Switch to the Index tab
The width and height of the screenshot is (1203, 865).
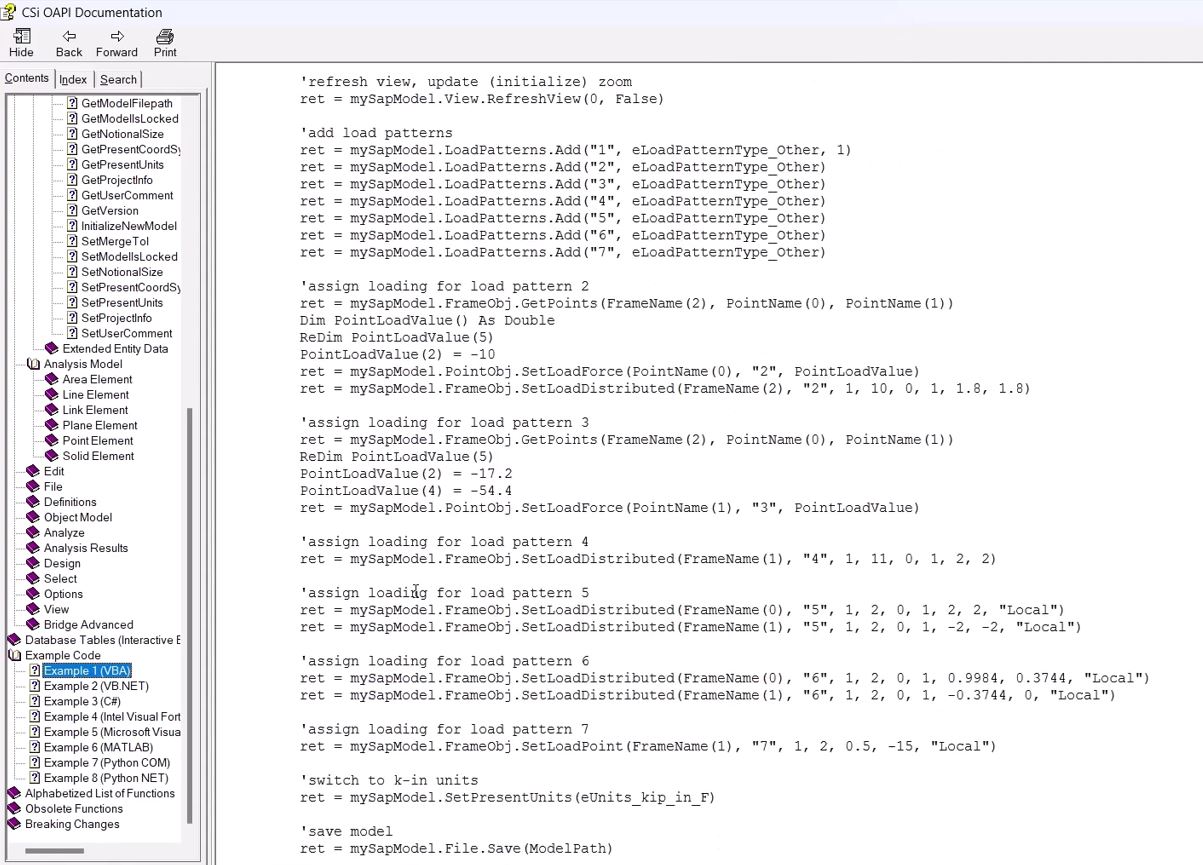tap(72, 78)
